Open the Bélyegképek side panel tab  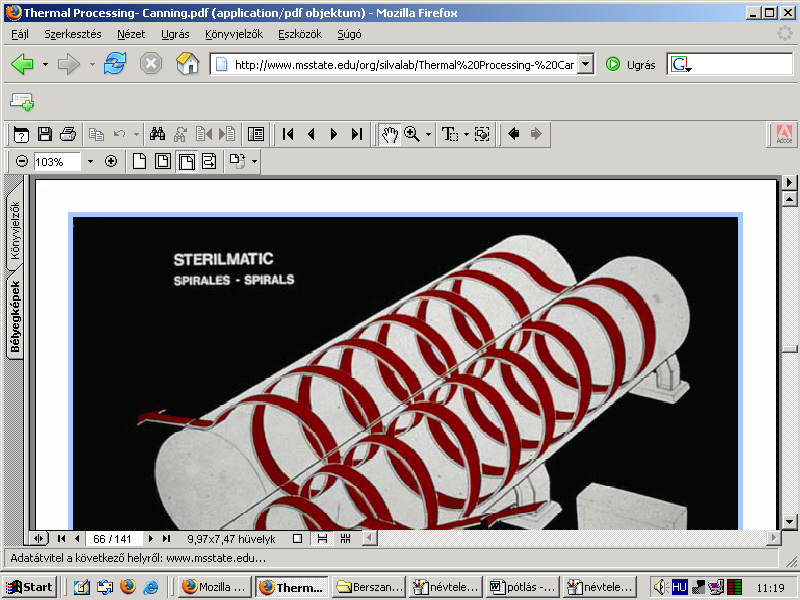click(x=14, y=316)
